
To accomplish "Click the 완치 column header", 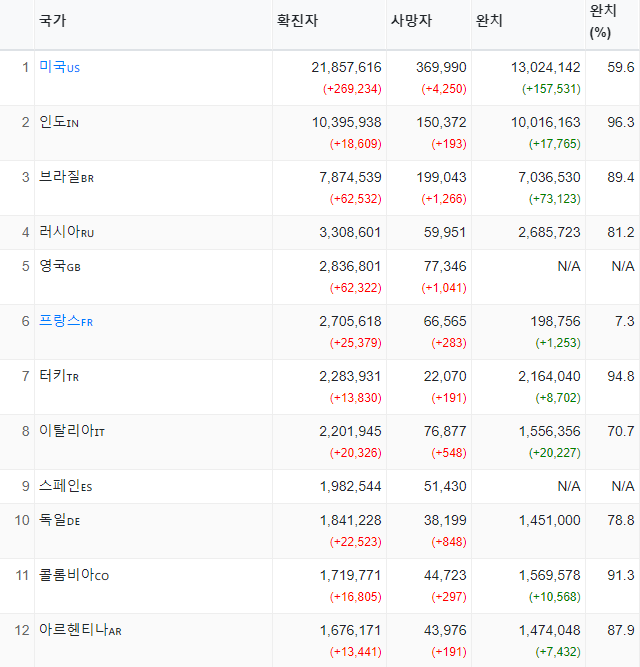I will click(489, 20).
